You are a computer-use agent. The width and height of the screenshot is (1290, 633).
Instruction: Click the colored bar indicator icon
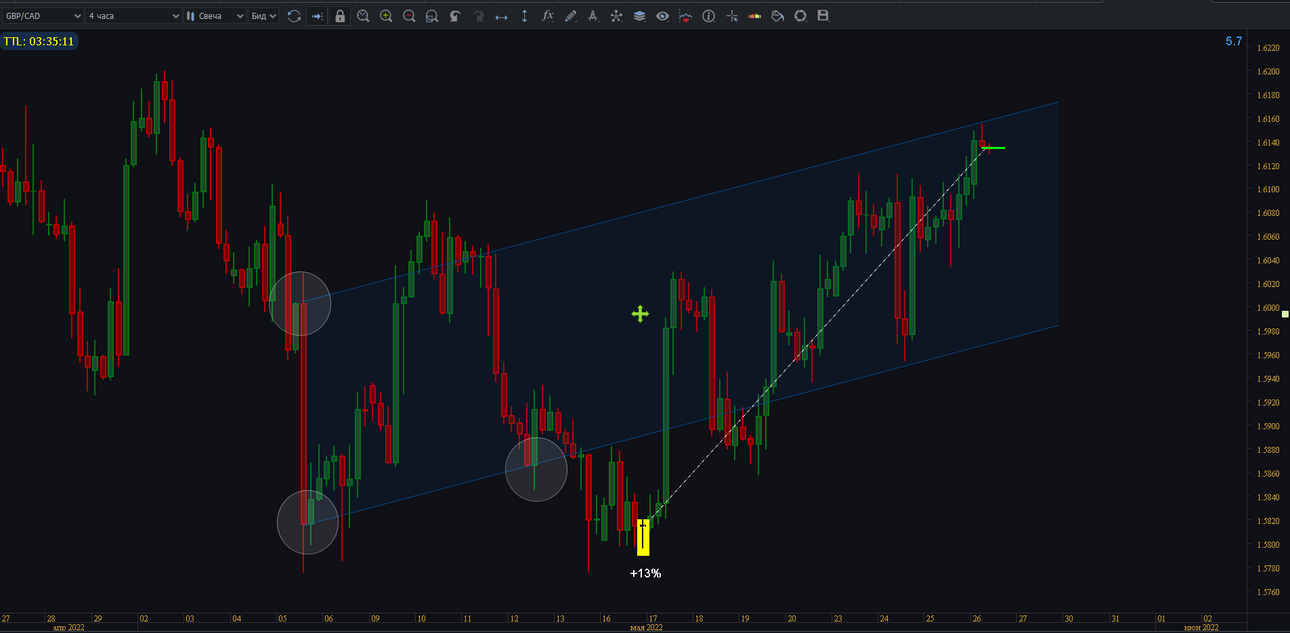(754, 16)
